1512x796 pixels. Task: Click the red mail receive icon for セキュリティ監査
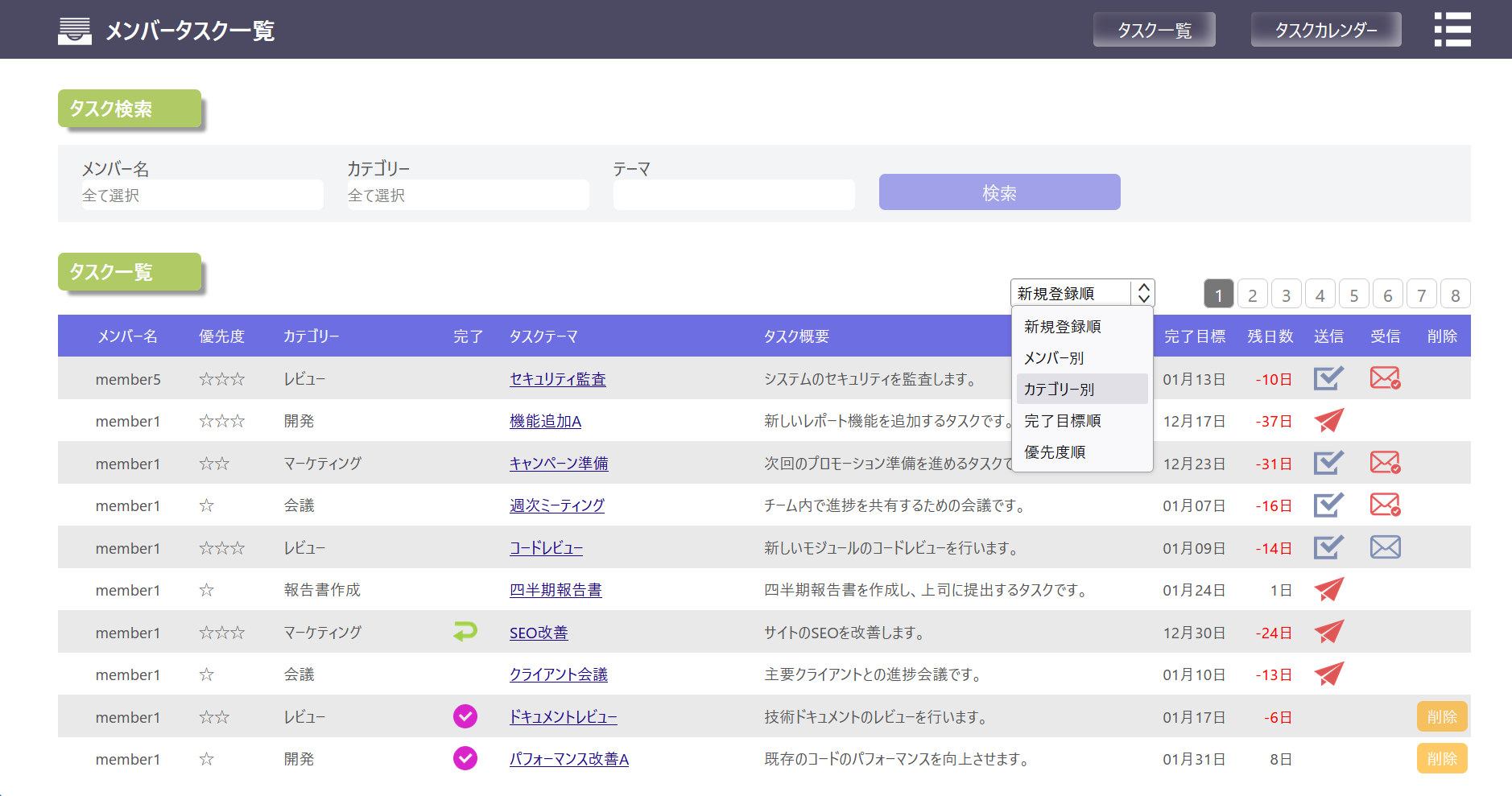click(x=1385, y=377)
